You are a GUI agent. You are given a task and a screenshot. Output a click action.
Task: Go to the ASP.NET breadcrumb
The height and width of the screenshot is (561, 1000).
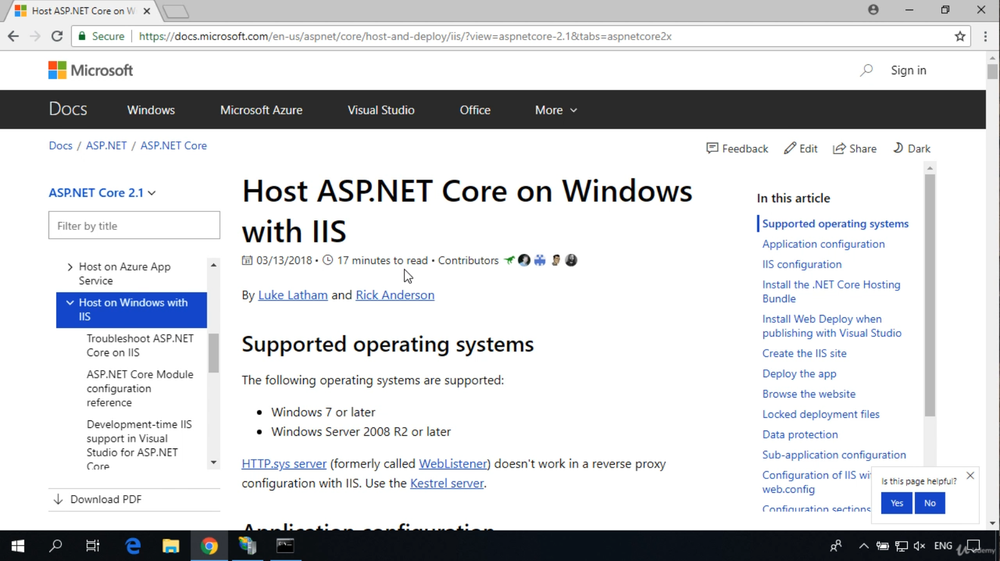pyautogui.click(x=107, y=145)
